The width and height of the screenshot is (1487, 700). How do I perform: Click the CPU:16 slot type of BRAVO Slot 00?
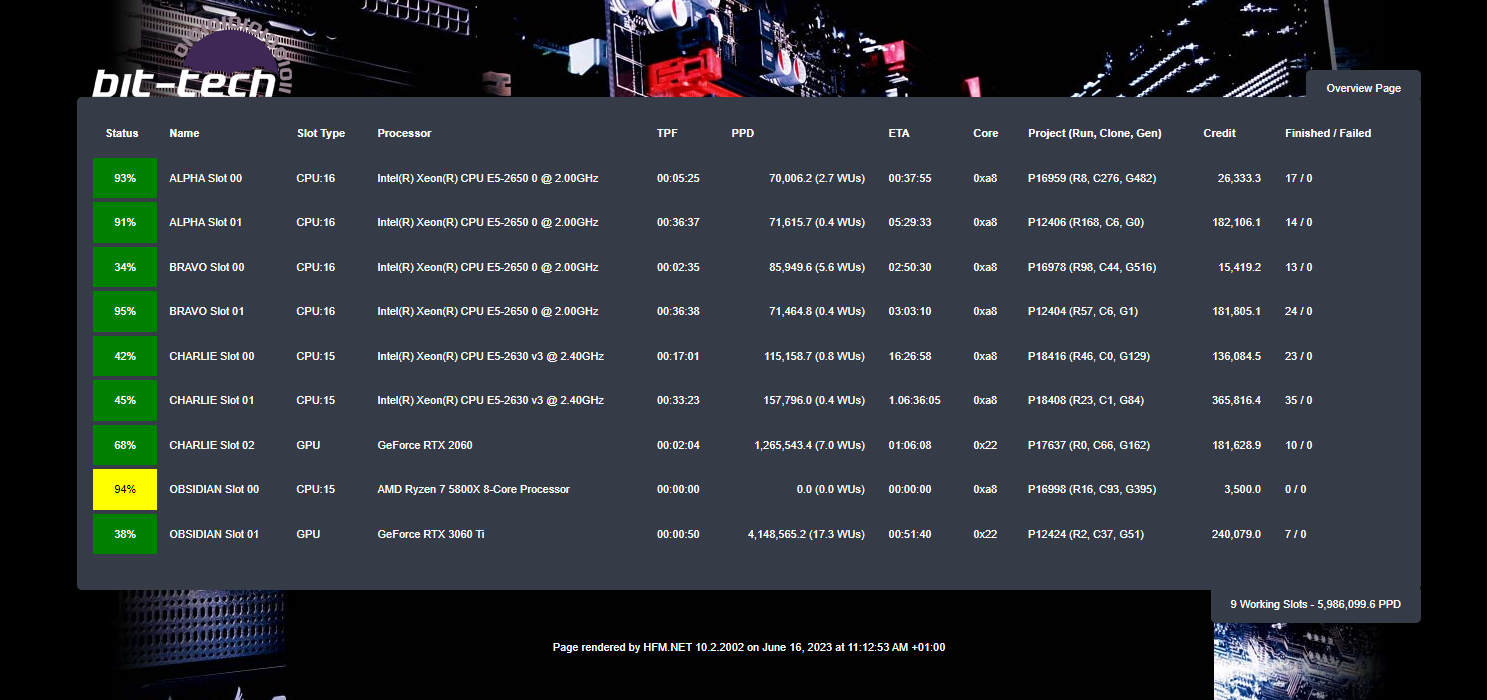(316, 267)
